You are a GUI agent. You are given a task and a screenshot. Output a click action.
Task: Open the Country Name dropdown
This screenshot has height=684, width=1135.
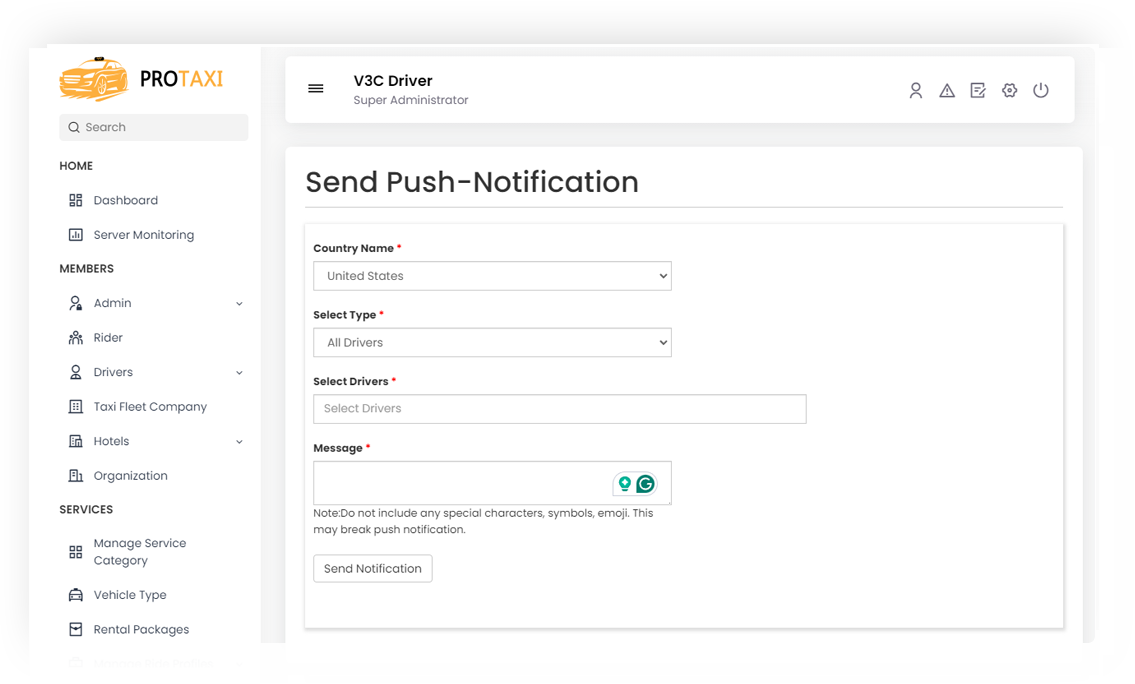click(x=492, y=276)
